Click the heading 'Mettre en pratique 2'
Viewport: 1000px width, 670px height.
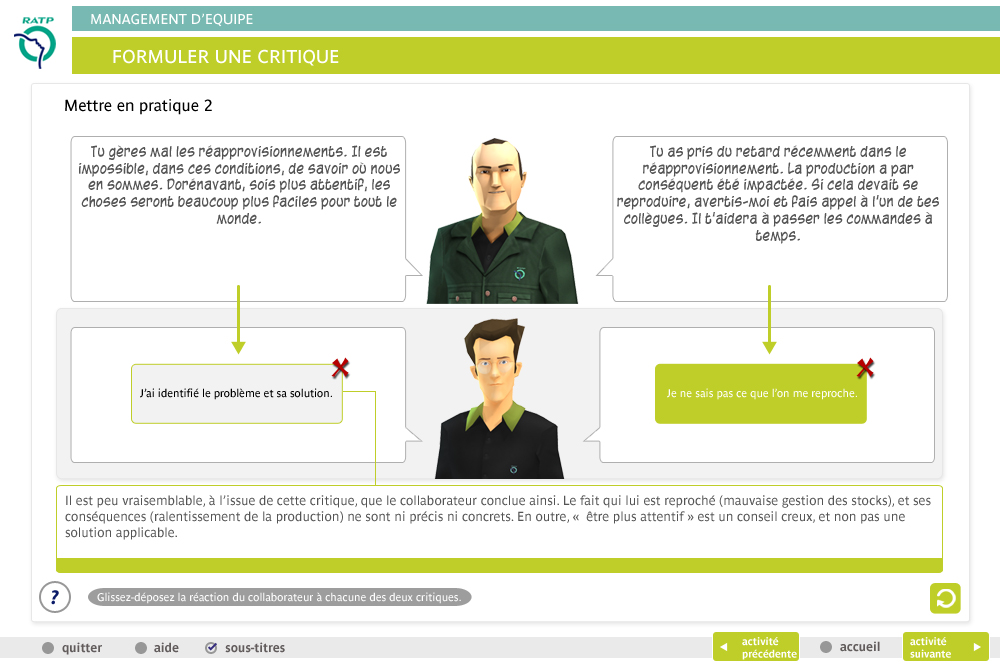pyautogui.click(x=138, y=106)
